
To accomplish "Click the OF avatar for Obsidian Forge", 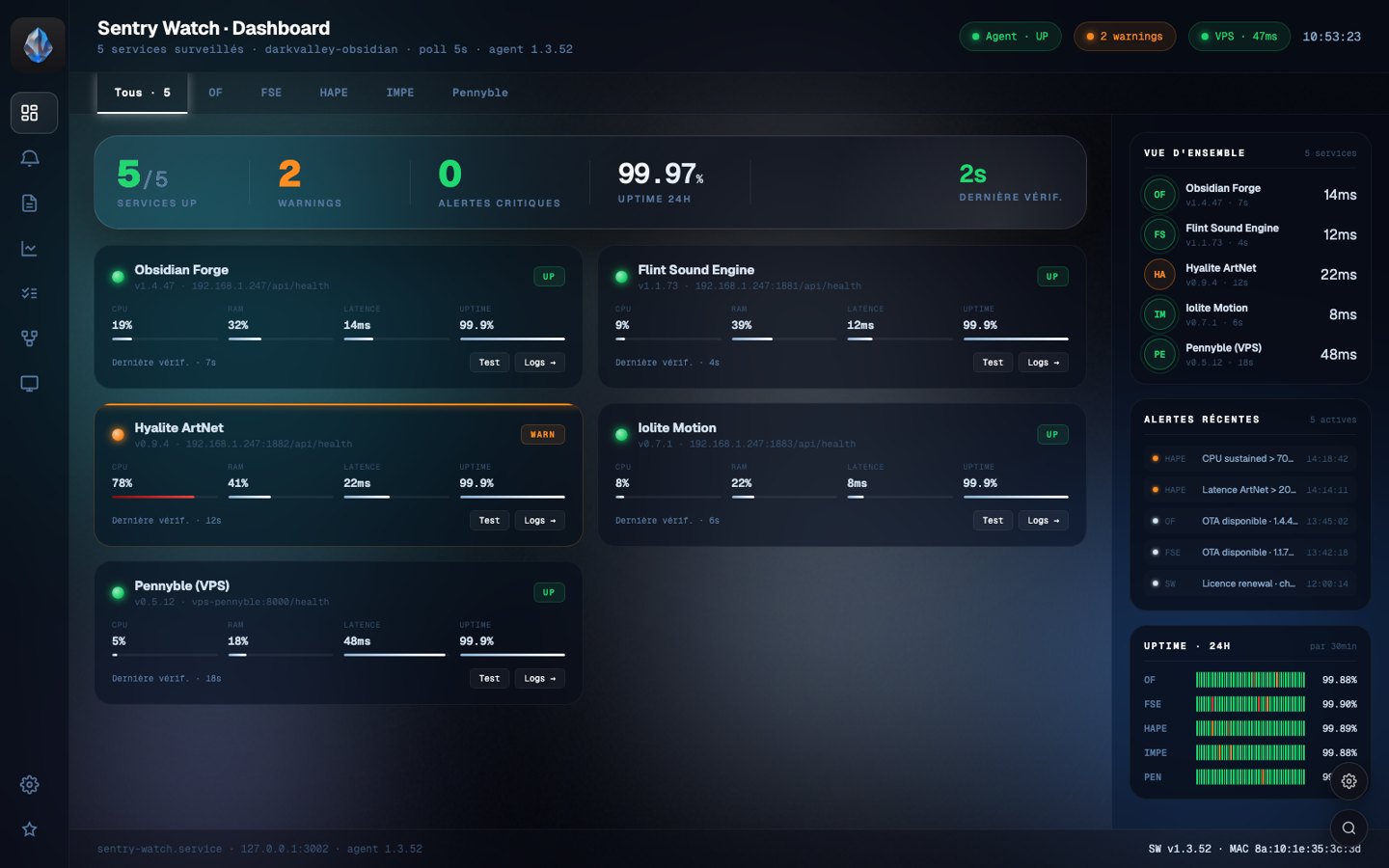I will click(1159, 195).
